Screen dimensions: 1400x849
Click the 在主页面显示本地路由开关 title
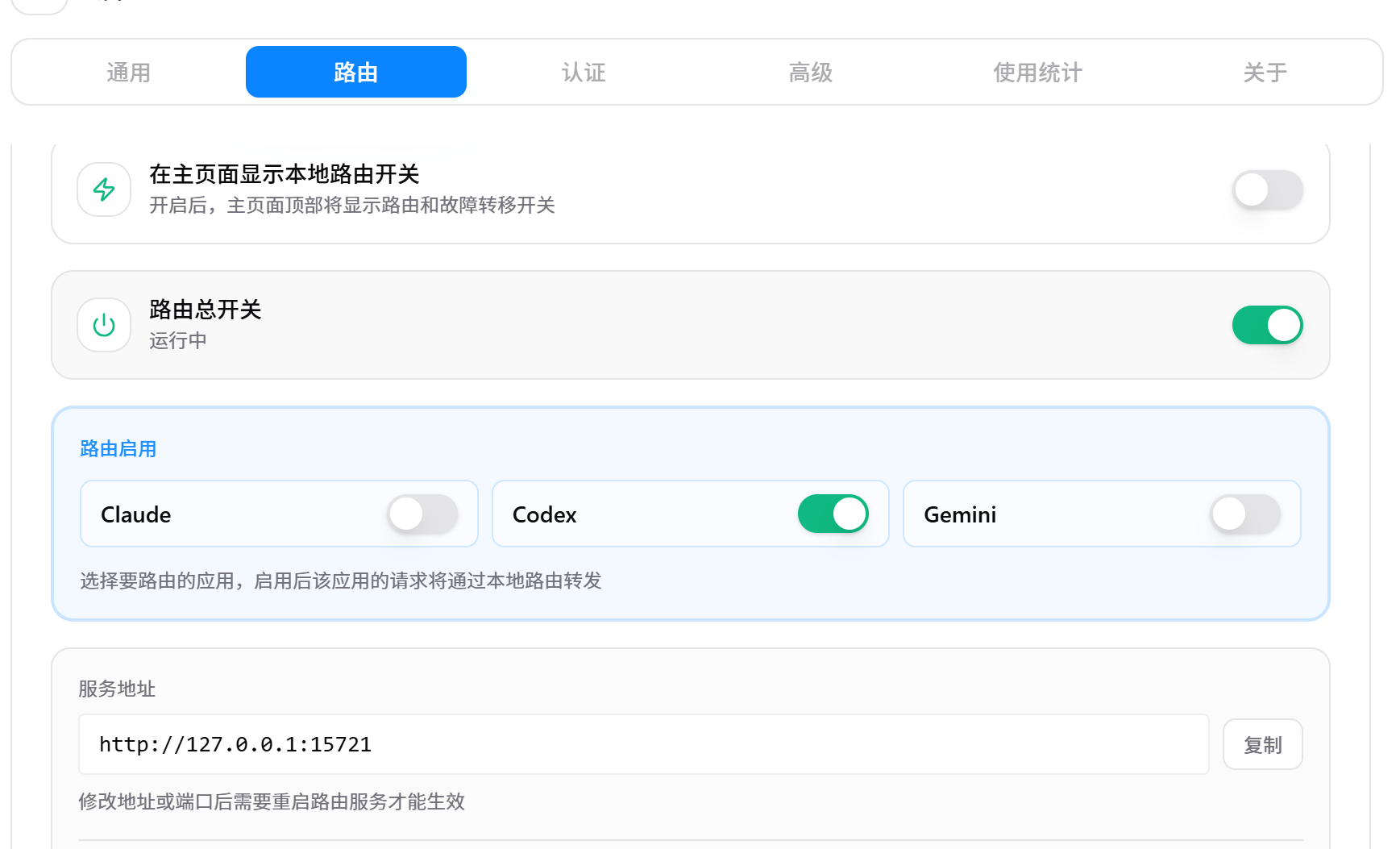pyautogui.click(x=285, y=174)
